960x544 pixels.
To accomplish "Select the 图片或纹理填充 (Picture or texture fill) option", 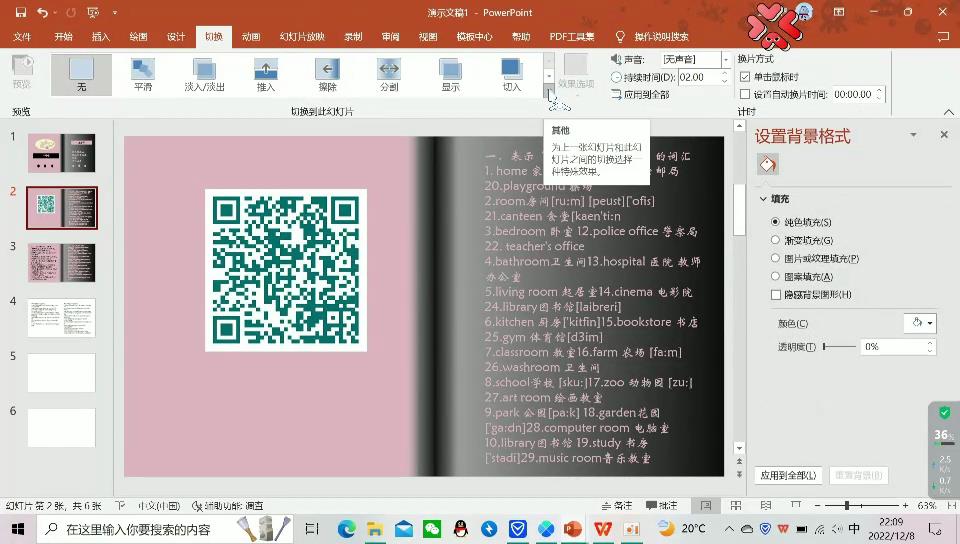I will (775, 258).
